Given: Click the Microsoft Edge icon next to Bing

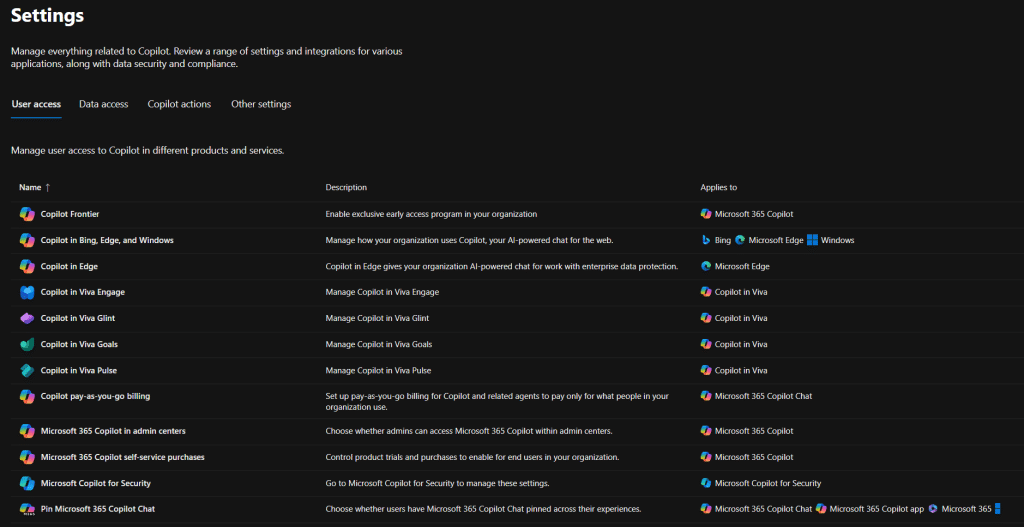Looking at the screenshot, I should tap(740, 240).
